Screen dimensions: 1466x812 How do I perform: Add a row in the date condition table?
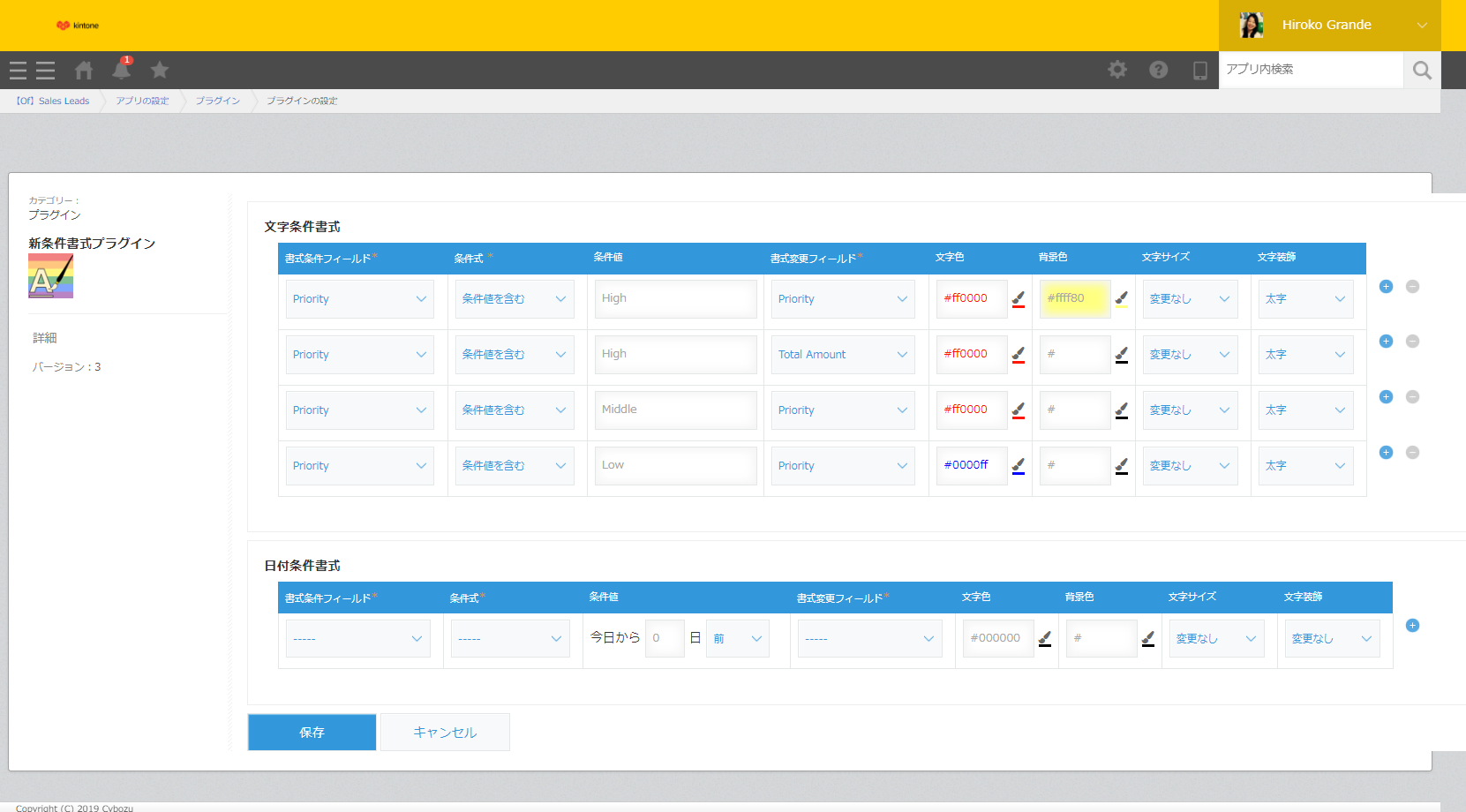pos(1412,626)
